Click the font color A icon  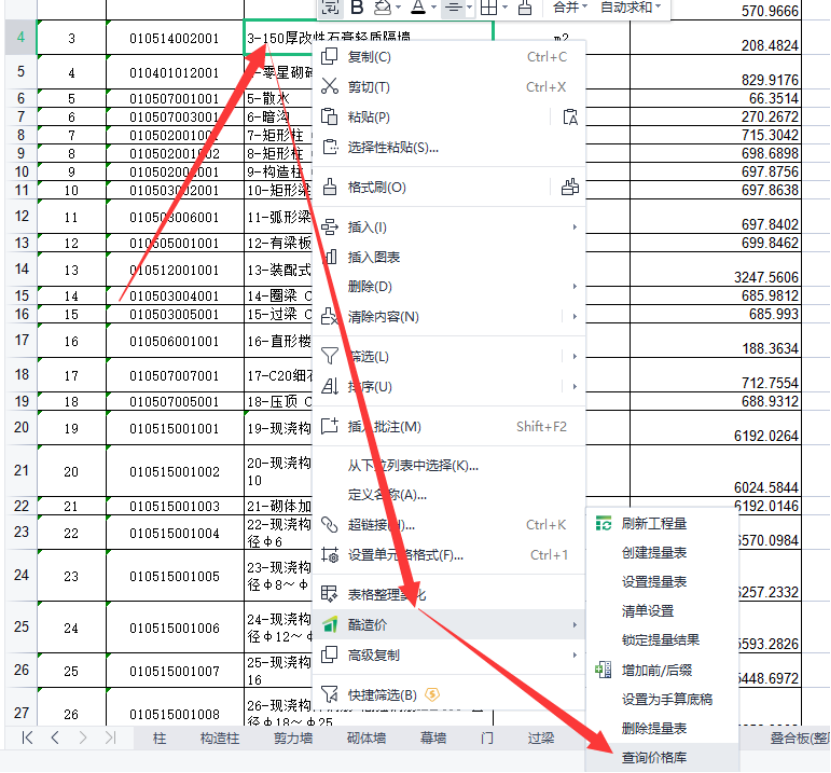point(418,8)
